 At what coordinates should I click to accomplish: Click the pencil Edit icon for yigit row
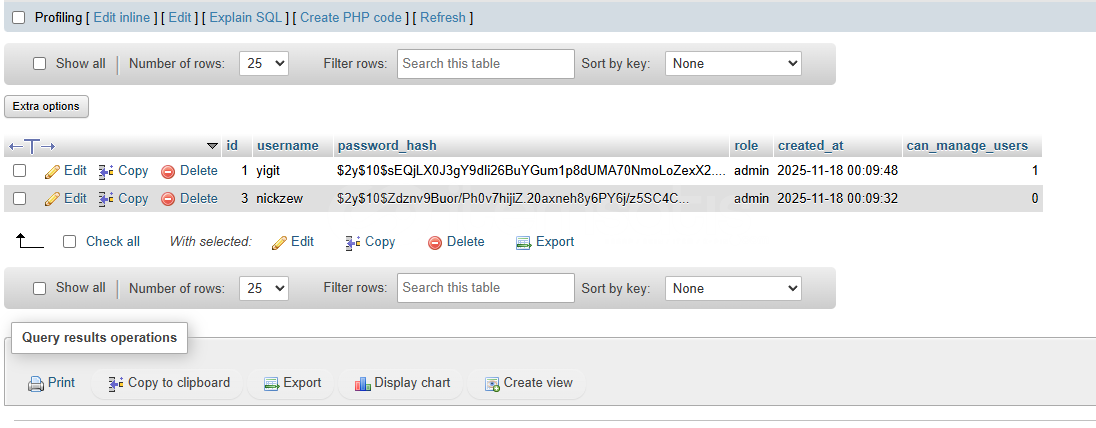coord(53,171)
